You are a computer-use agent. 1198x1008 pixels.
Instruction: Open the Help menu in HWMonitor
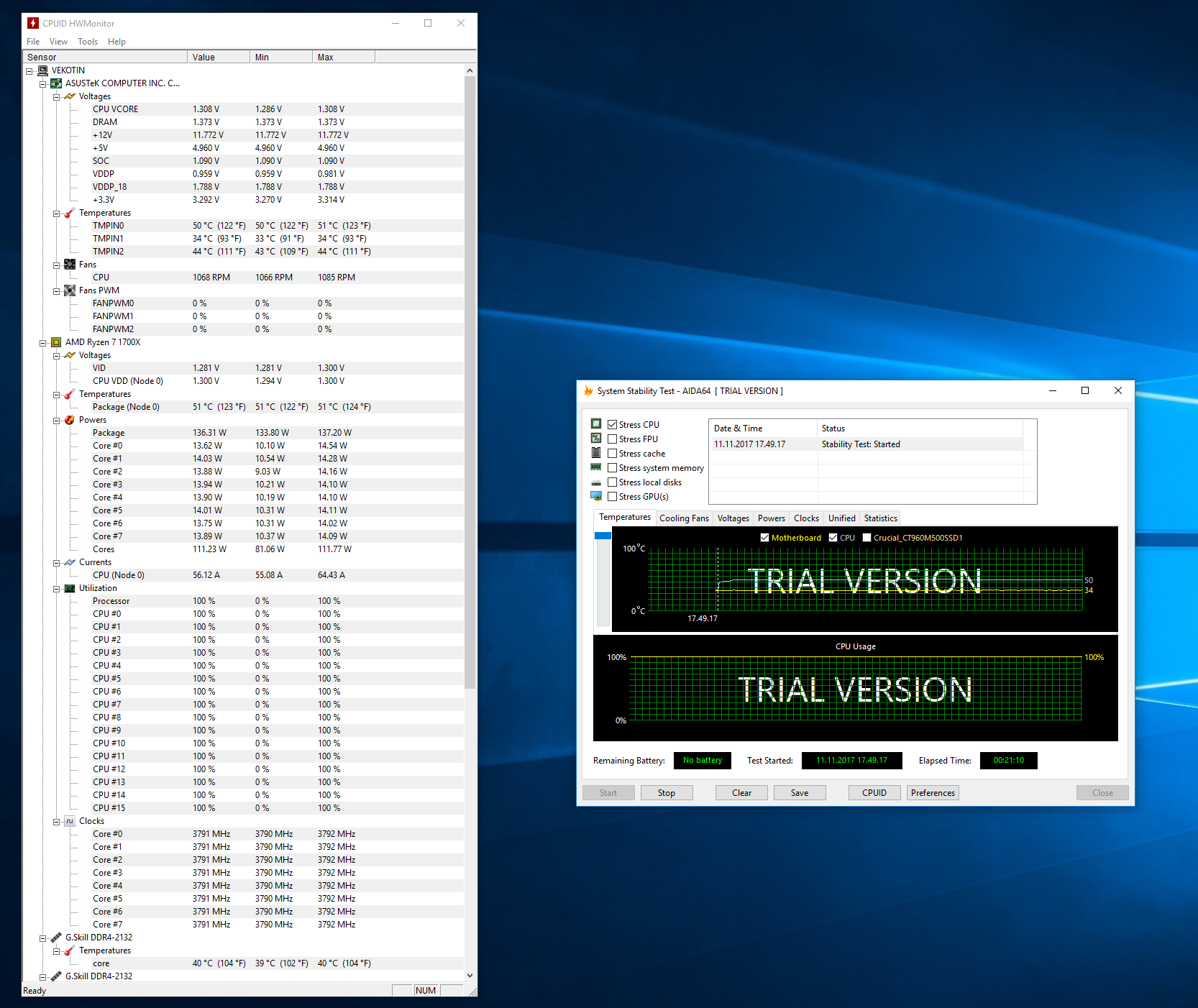click(116, 42)
